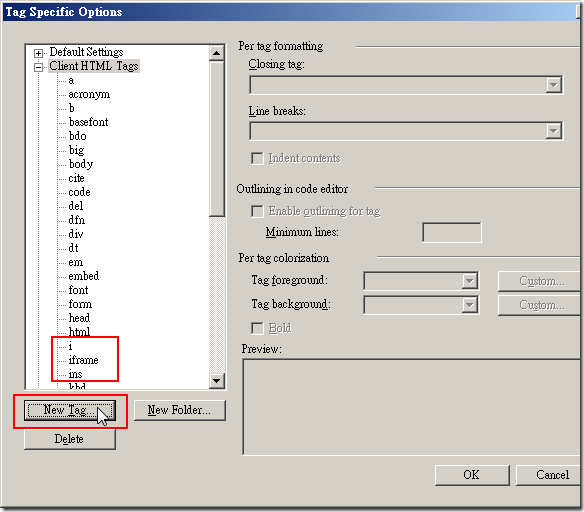Select the em tag
584x512 pixels.
[76, 262]
